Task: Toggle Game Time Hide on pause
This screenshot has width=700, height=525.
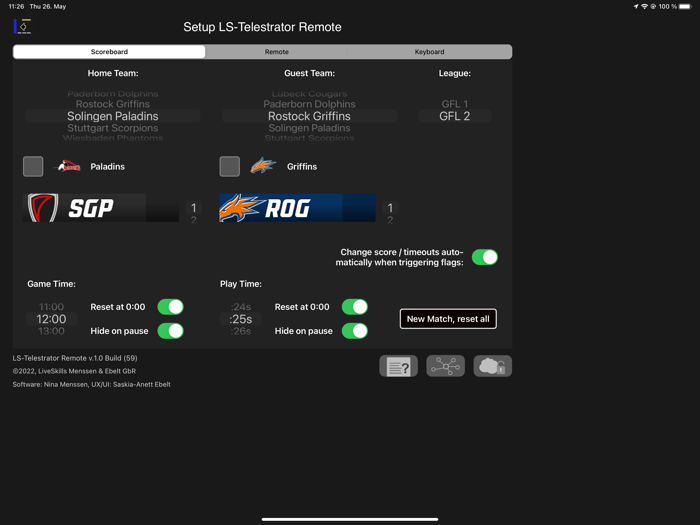Action: click(171, 331)
